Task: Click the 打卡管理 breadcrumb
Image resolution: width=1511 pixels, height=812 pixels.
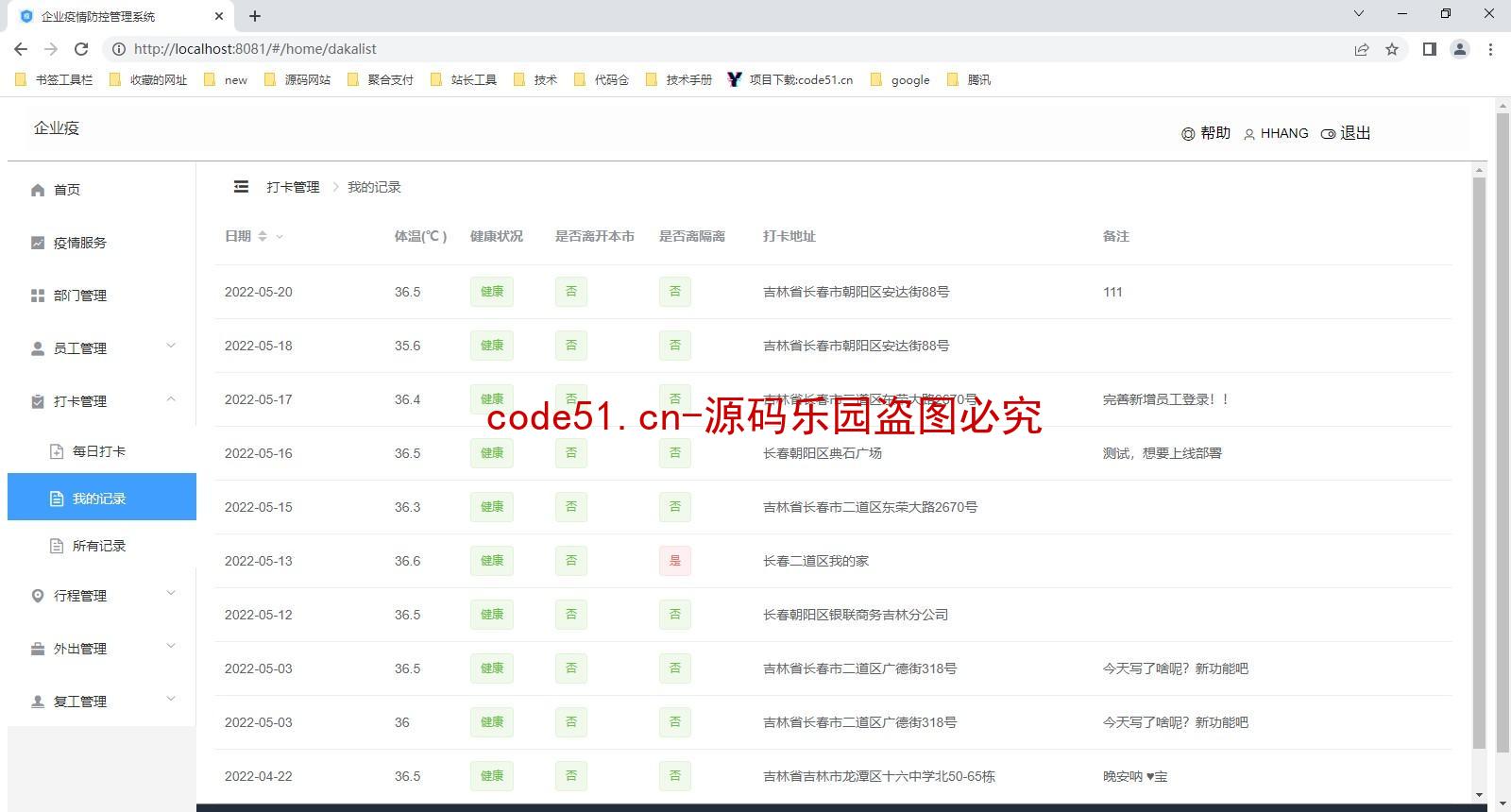Action: [293, 187]
